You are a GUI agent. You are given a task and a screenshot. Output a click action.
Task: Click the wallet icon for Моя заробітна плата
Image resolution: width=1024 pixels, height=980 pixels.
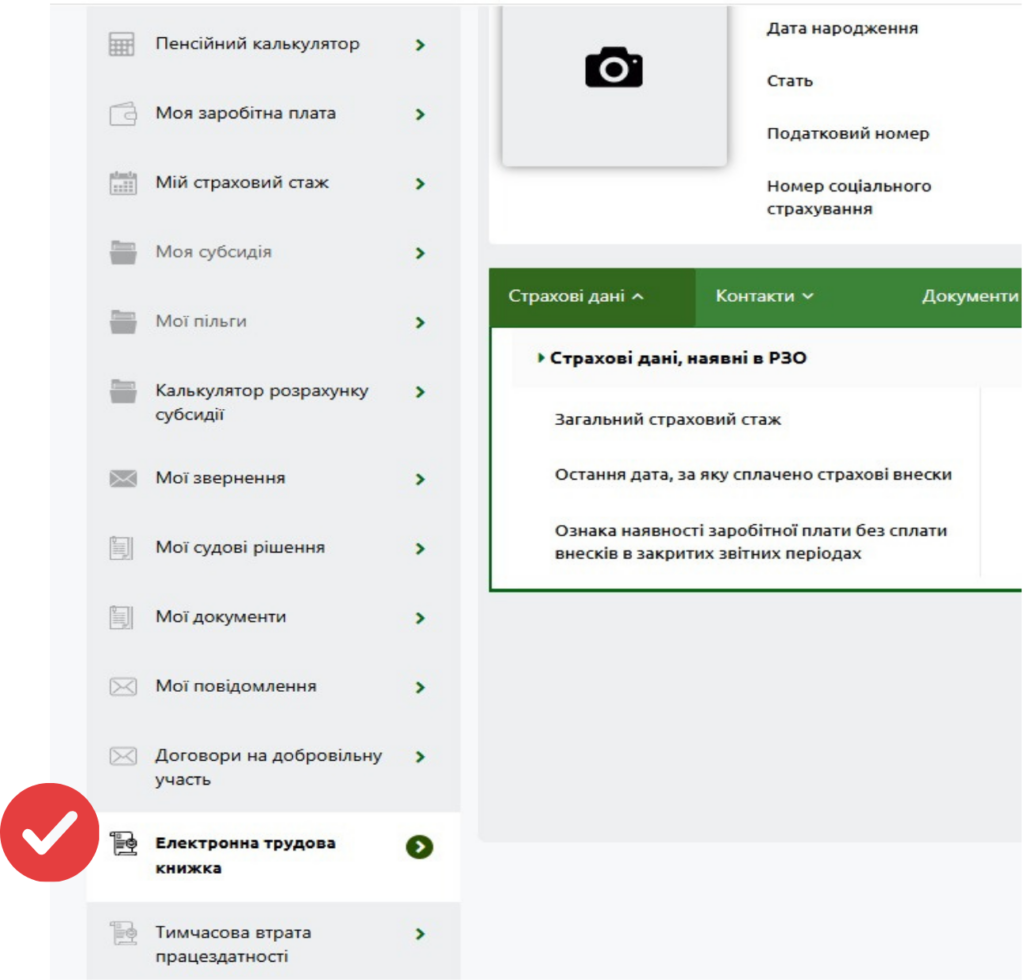click(x=122, y=114)
